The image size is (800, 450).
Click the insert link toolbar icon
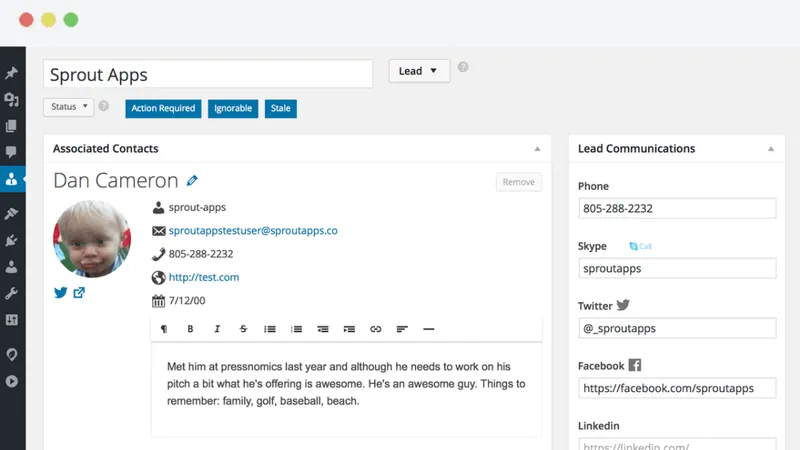[376, 329]
